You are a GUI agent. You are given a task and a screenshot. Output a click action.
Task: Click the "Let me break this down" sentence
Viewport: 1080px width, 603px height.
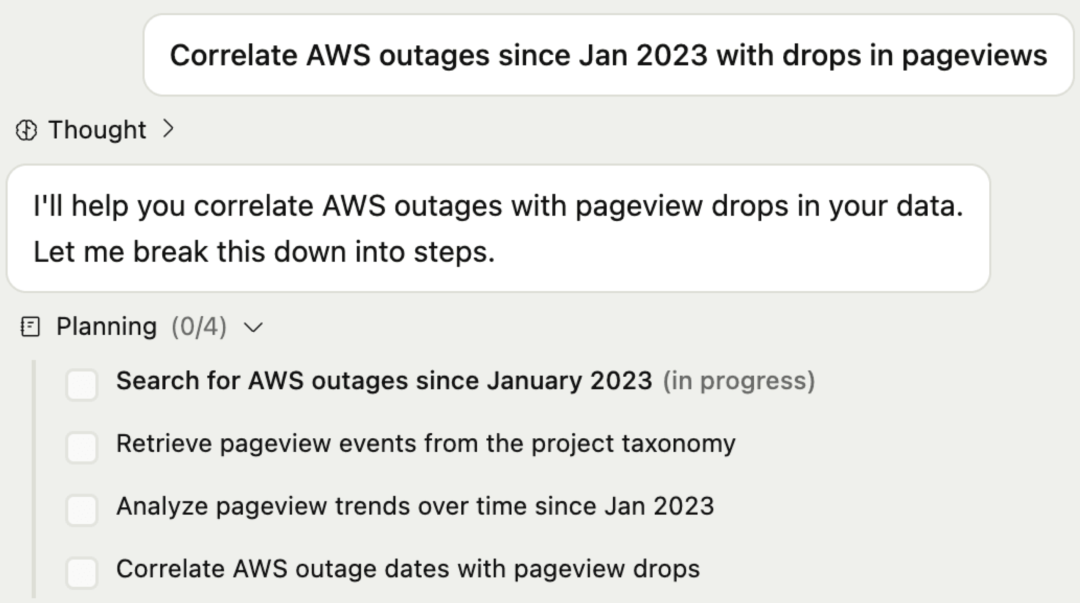[264, 251]
